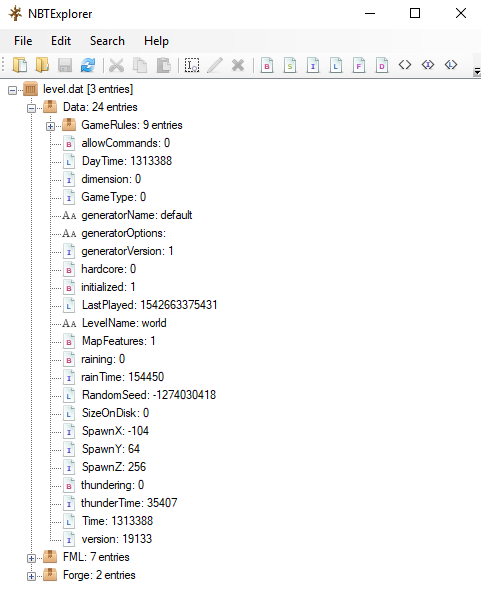Expand the GameRules node
This screenshot has height=612, width=481.
(x=50, y=126)
